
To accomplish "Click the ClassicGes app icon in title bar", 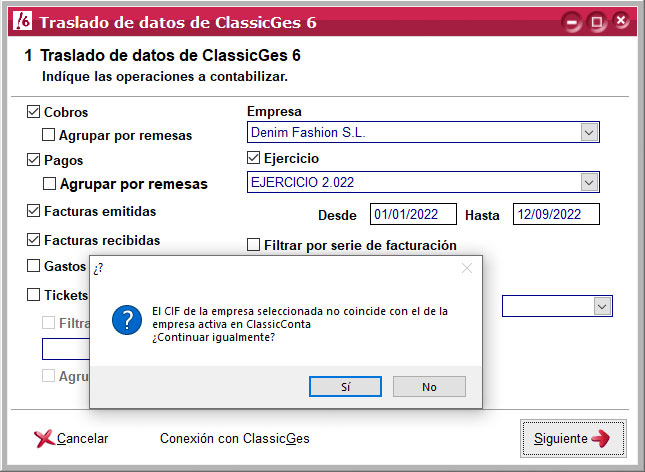I will tap(22, 21).
